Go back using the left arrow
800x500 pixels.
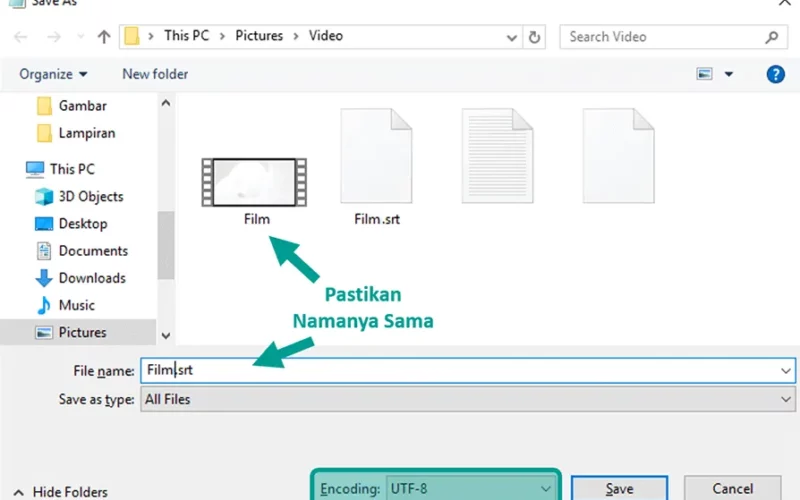click(21, 37)
